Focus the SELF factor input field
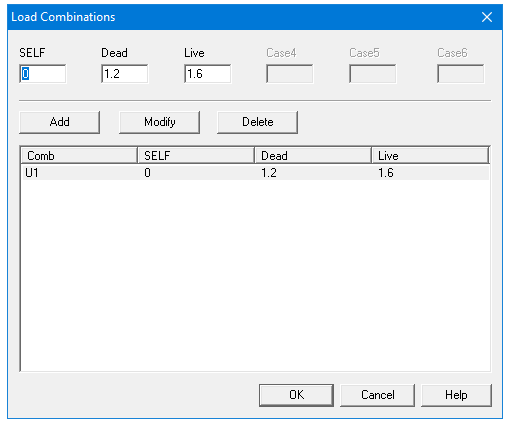510x426 pixels. 43,74
